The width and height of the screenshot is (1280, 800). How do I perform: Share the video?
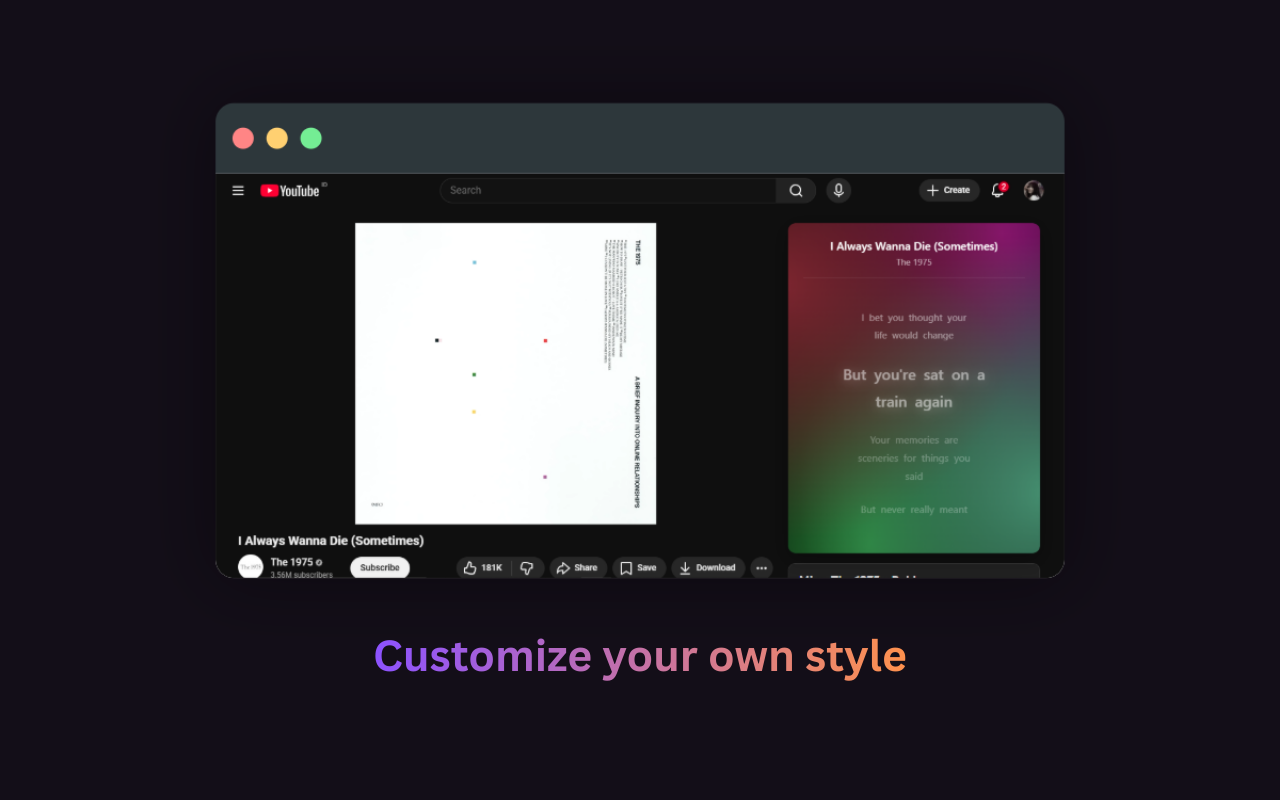coord(578,568)
